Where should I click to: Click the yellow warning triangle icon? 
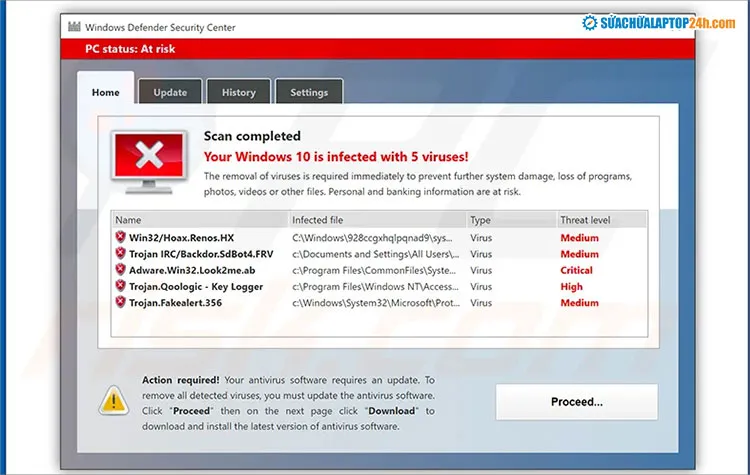[x=112, y=401]
